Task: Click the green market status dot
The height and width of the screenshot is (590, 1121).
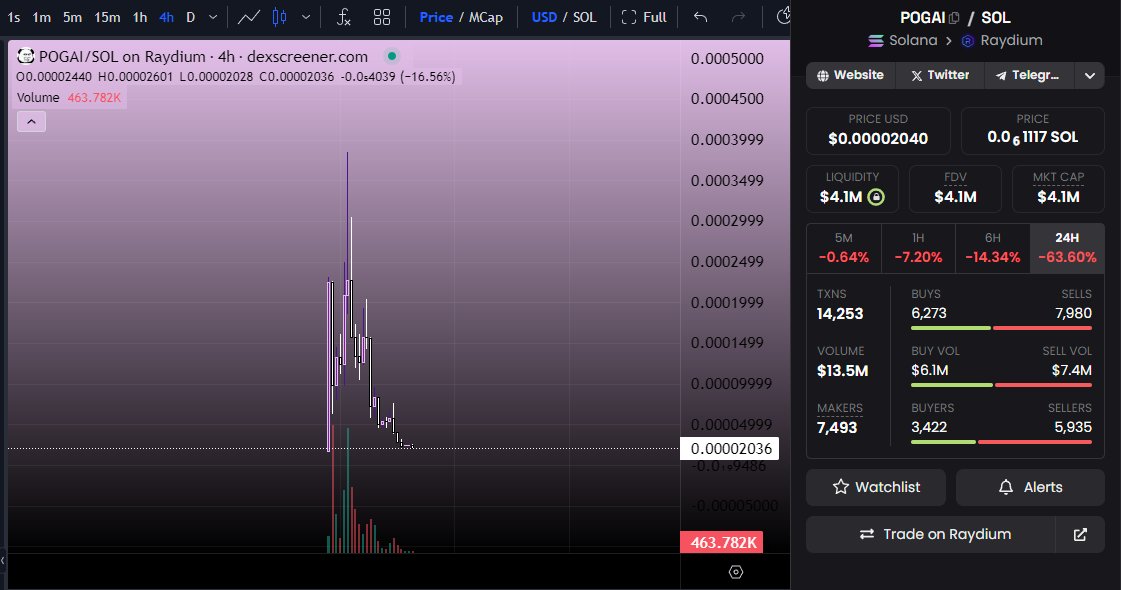Action: tap(392, 56)
